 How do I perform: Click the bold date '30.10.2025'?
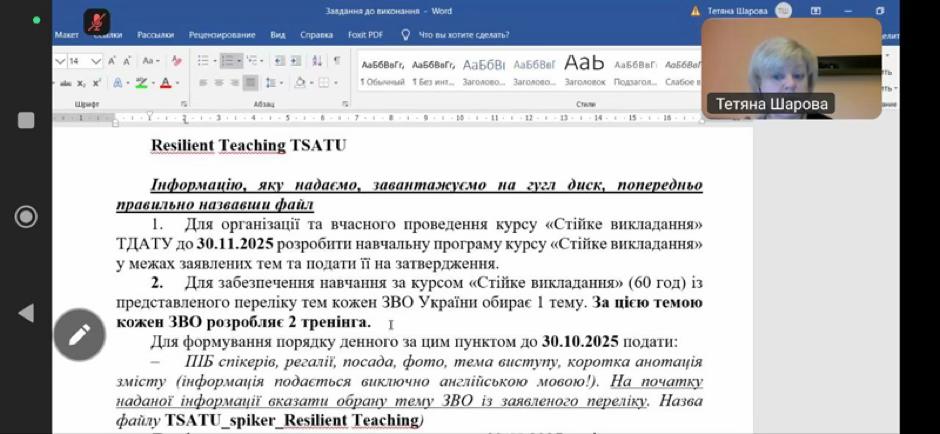click(x=580, y=342)
